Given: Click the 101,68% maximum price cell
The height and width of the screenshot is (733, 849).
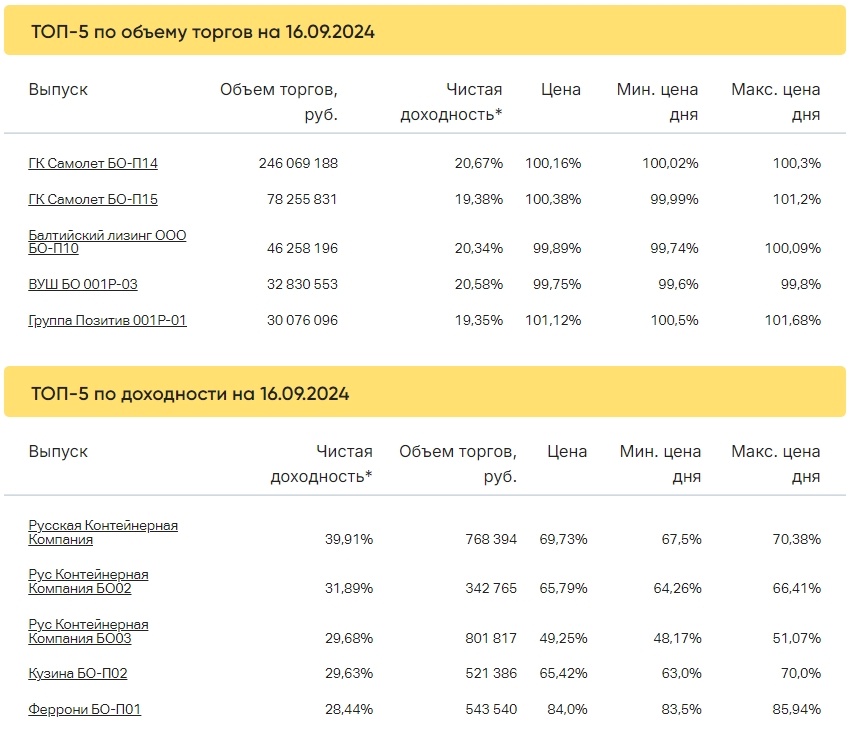Looking at the screenshot, I should click(x=793, y=320).
